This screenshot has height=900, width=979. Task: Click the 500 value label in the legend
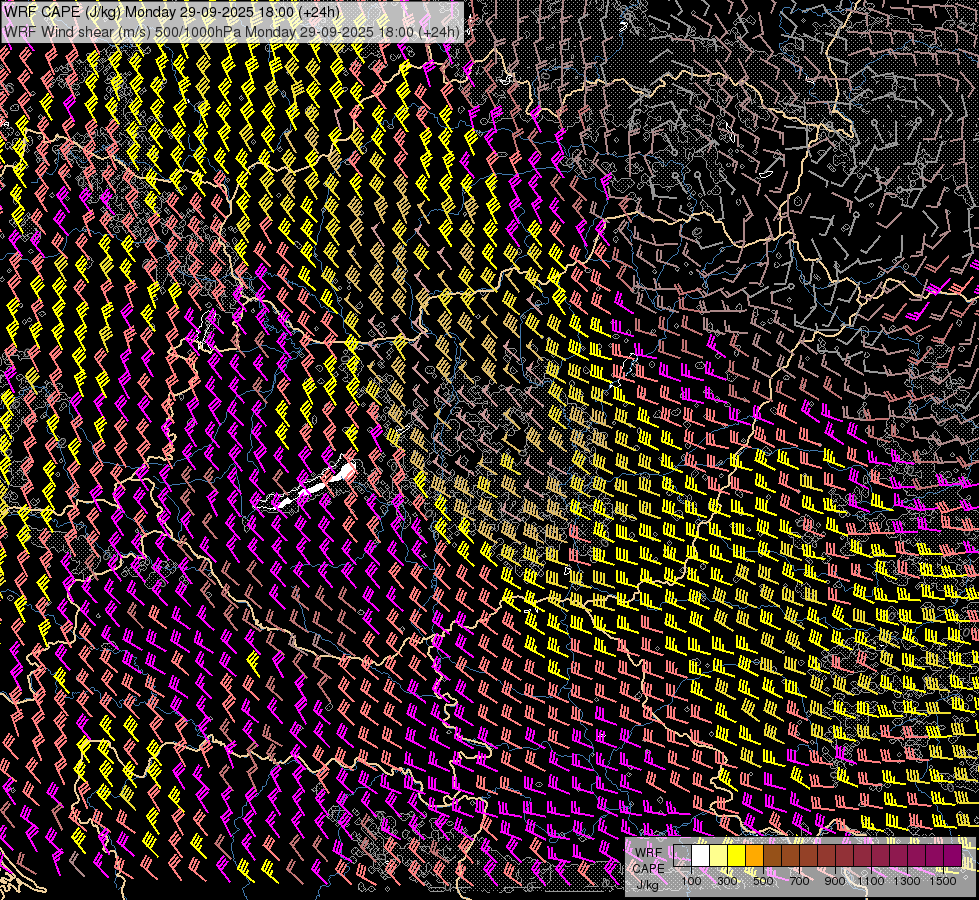tap(763, 881)
